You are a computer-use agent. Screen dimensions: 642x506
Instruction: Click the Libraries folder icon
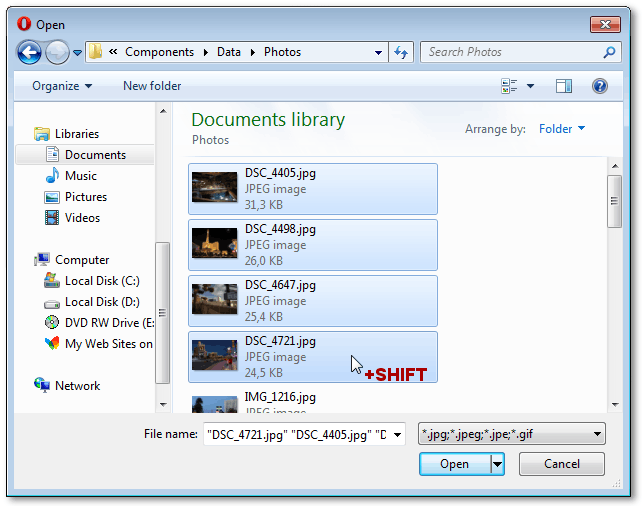coord(42,134)
